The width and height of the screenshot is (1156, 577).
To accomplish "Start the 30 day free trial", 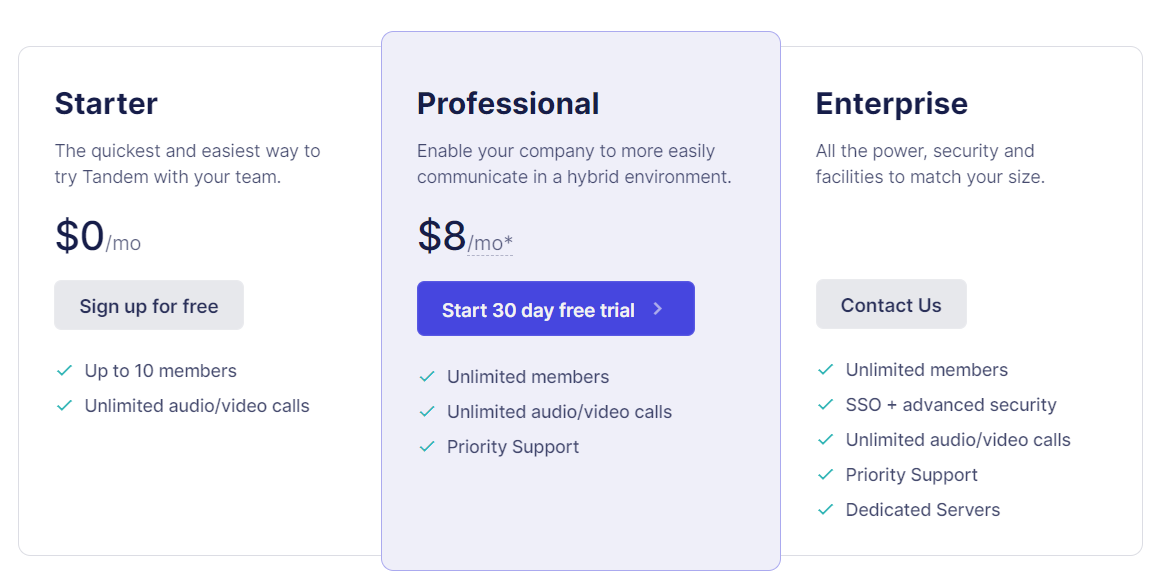I will (x=538, y=310).
